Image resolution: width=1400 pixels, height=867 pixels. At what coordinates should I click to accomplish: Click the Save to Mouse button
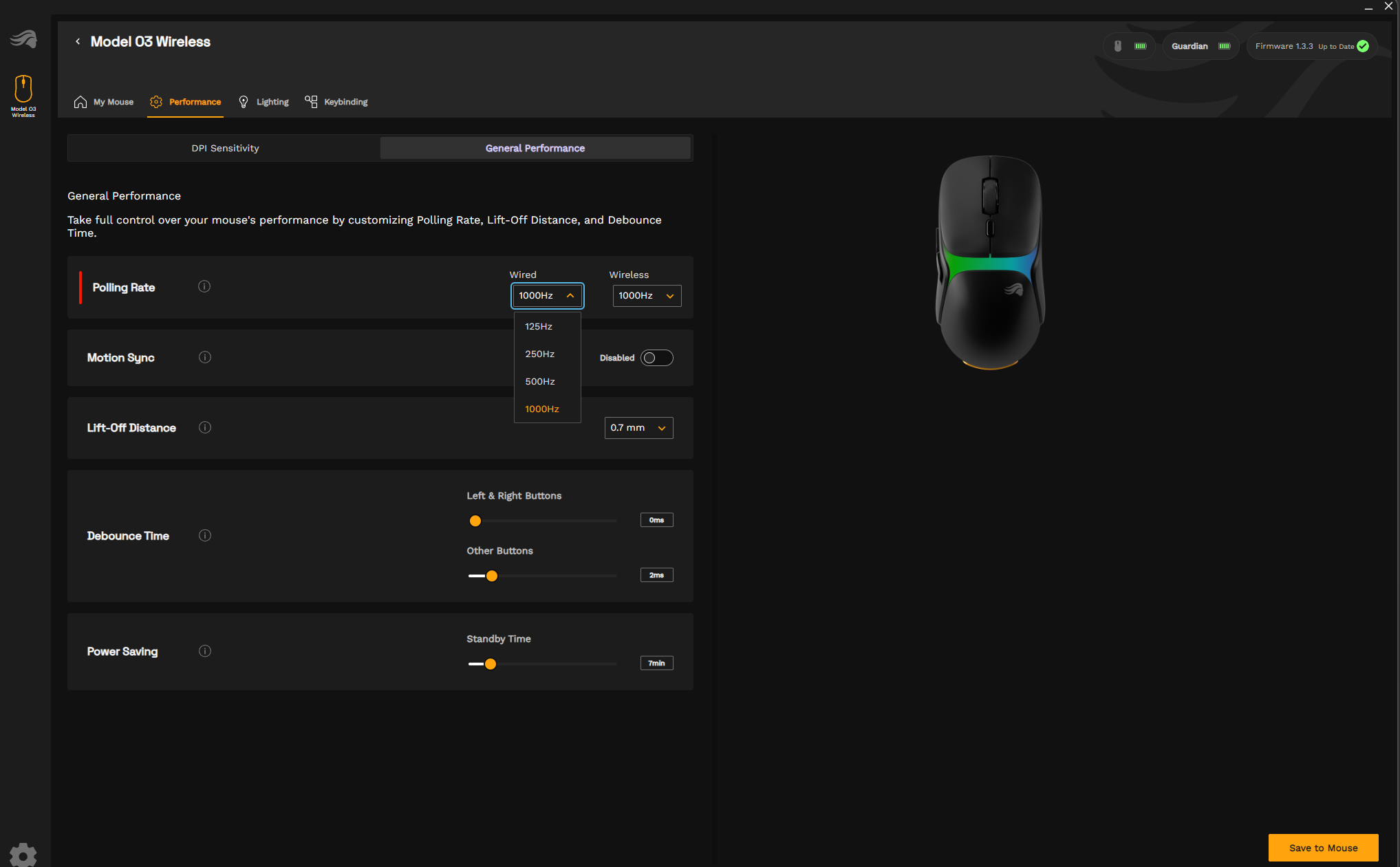point(1322,848)
